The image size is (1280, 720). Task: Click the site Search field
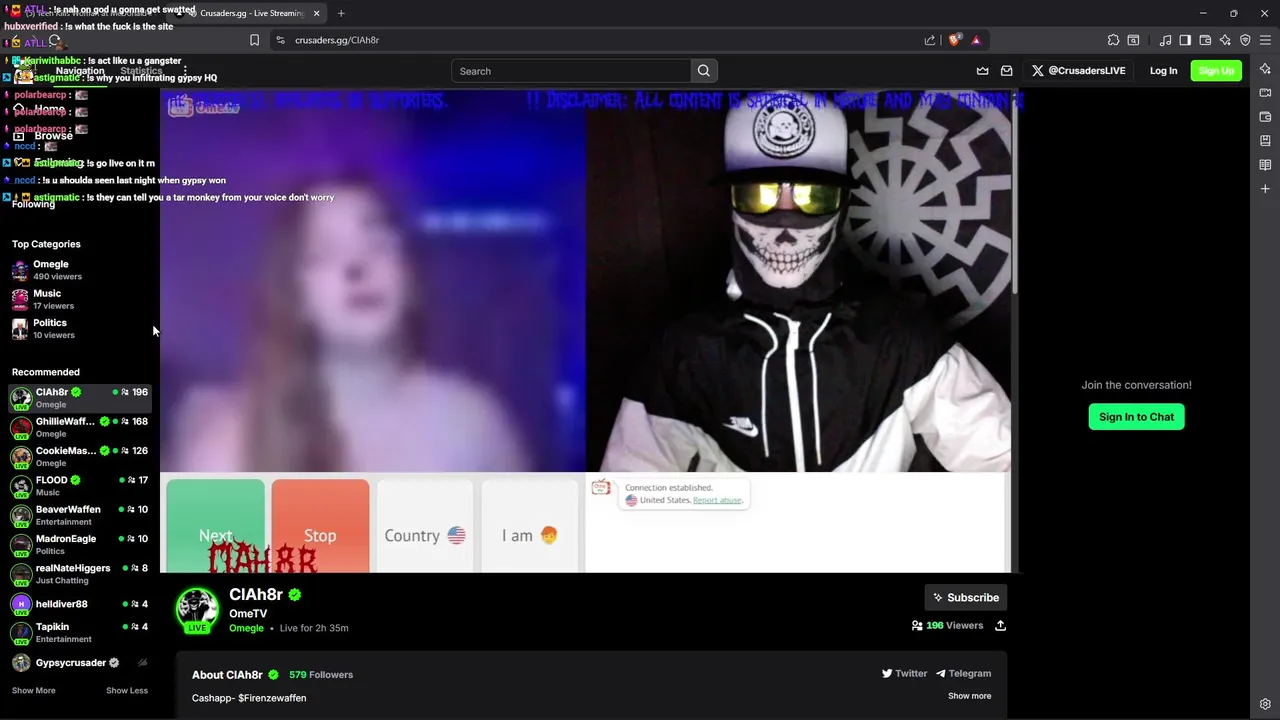pos(571,71)
